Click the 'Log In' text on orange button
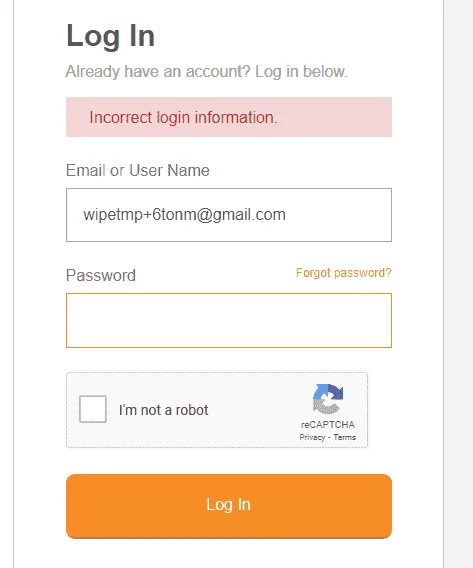This screenshot has height=568, width=473. coord(228,505)
